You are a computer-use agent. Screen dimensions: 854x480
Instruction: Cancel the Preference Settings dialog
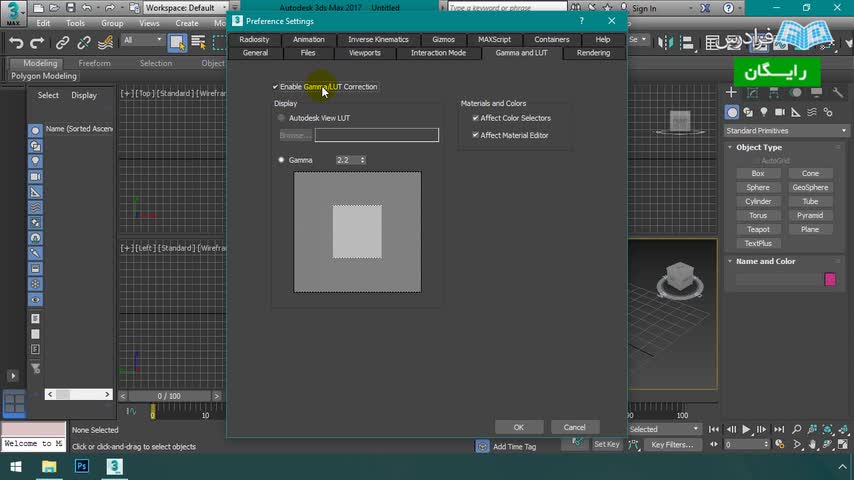click(575, 427)
